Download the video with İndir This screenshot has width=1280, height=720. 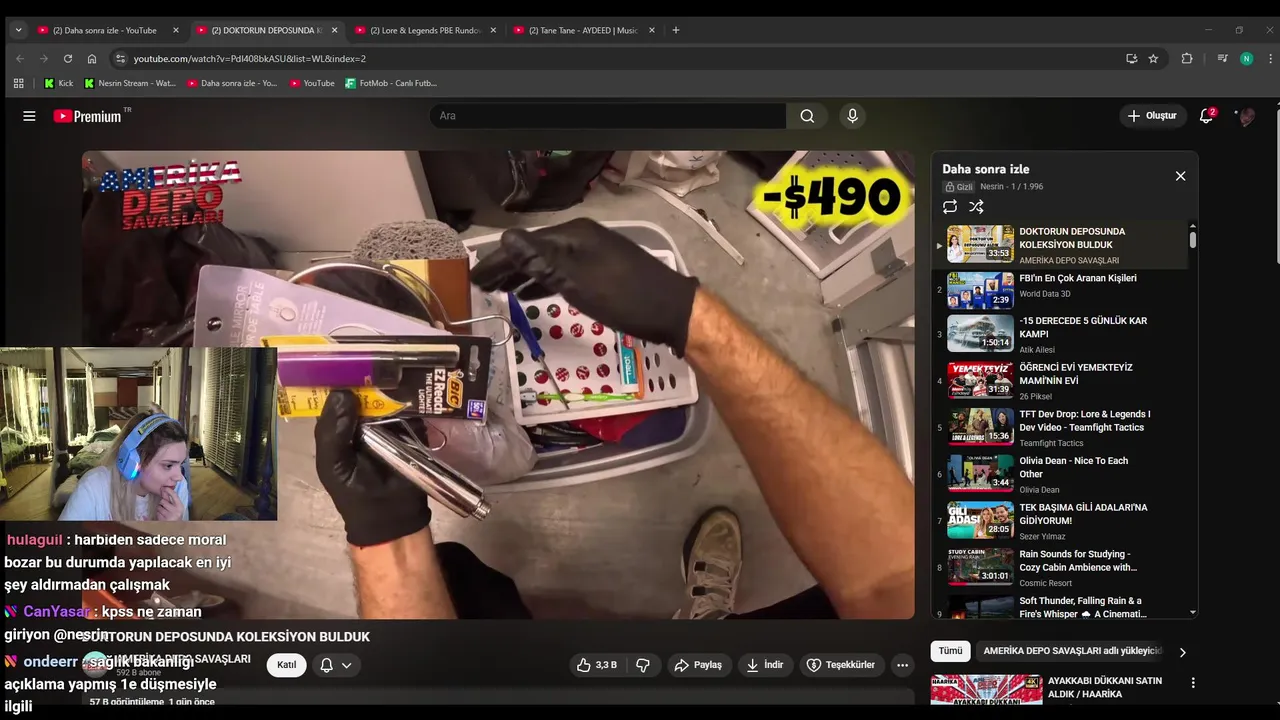tap(765, 665)
